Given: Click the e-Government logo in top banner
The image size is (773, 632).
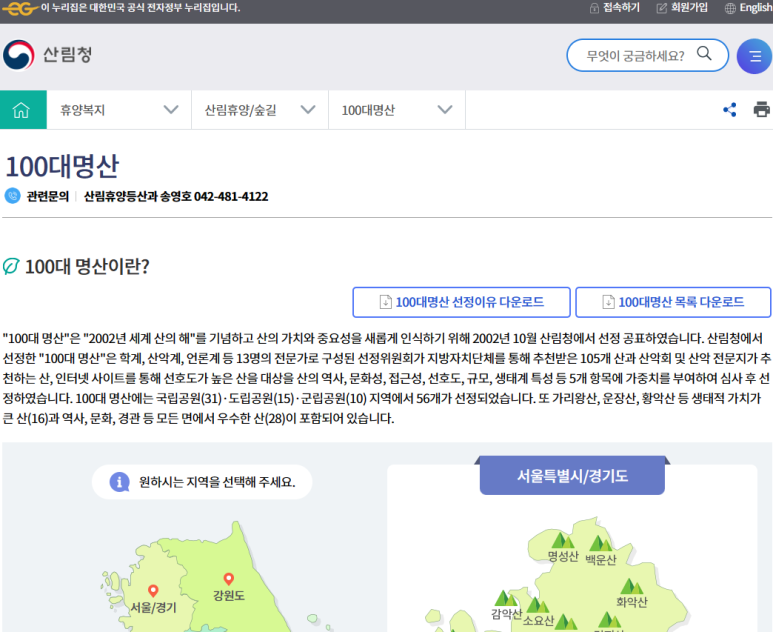Looking at the screenshot, I should pos(20,8).
